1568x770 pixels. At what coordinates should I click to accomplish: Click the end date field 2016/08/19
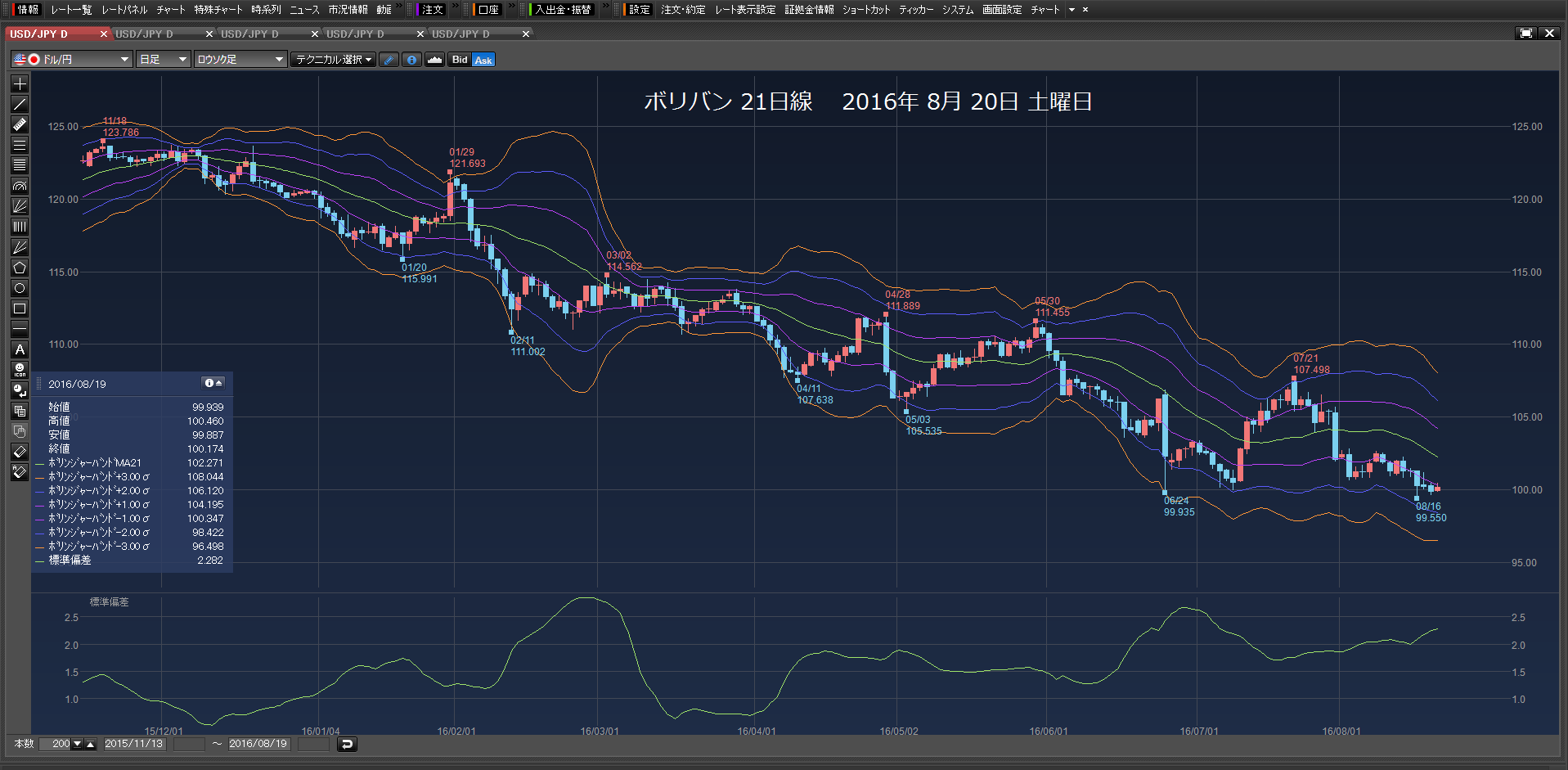click(258, 744)
